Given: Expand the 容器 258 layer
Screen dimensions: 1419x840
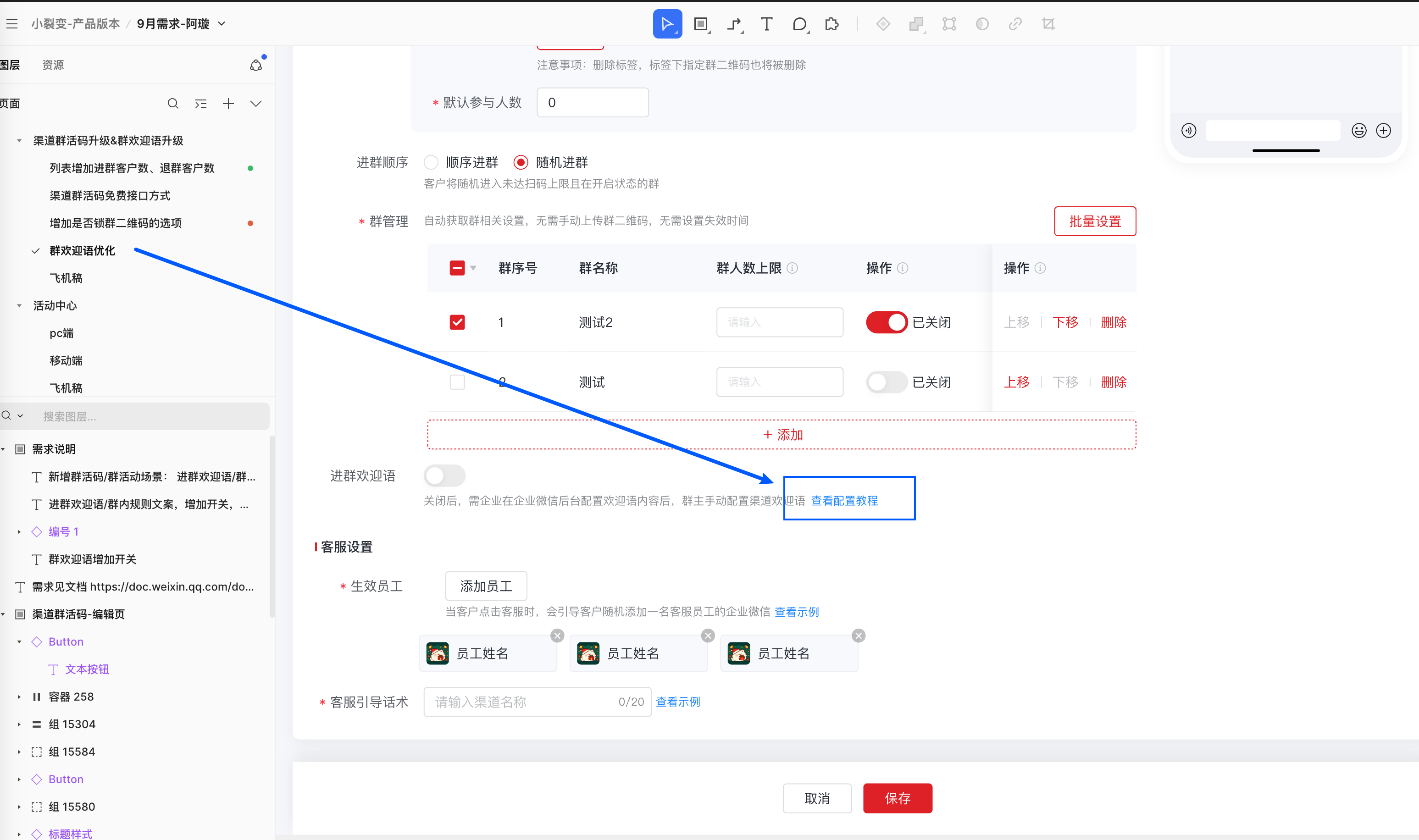Looking at the screenshot, I should [19, 697].
